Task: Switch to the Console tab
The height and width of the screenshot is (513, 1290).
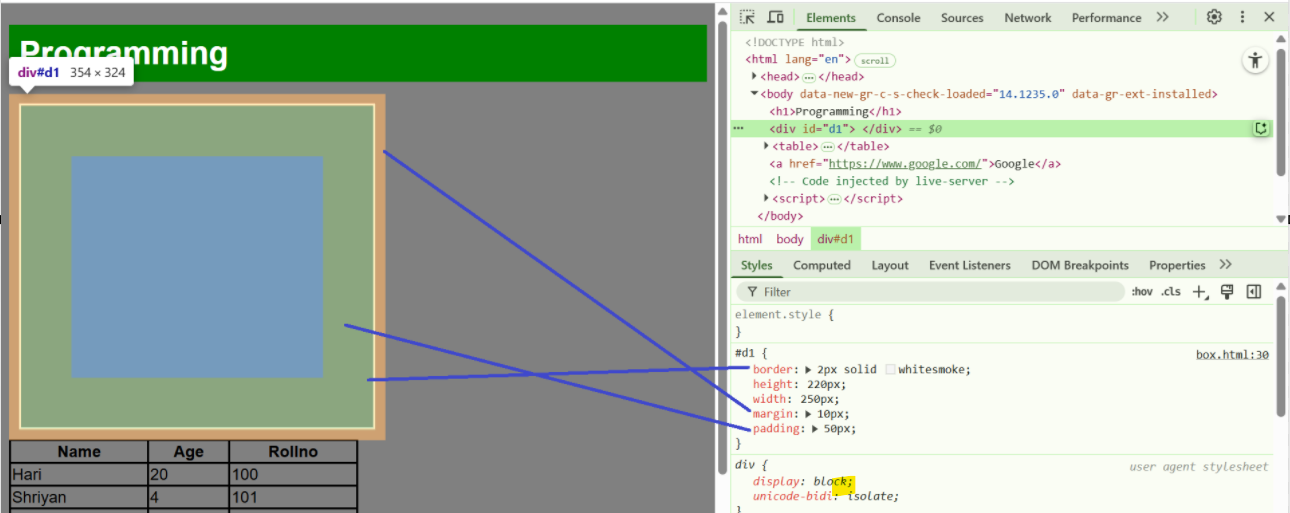Action: [898, 18]
